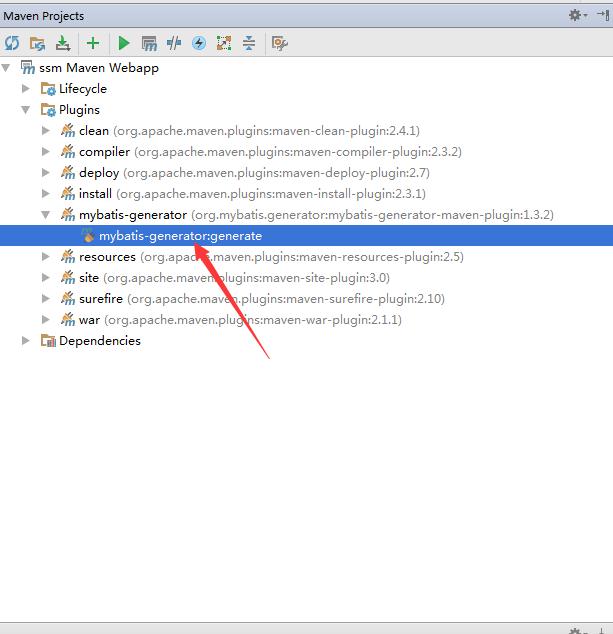
Task: Collapse the Plugins node
Action: (25, 110)
